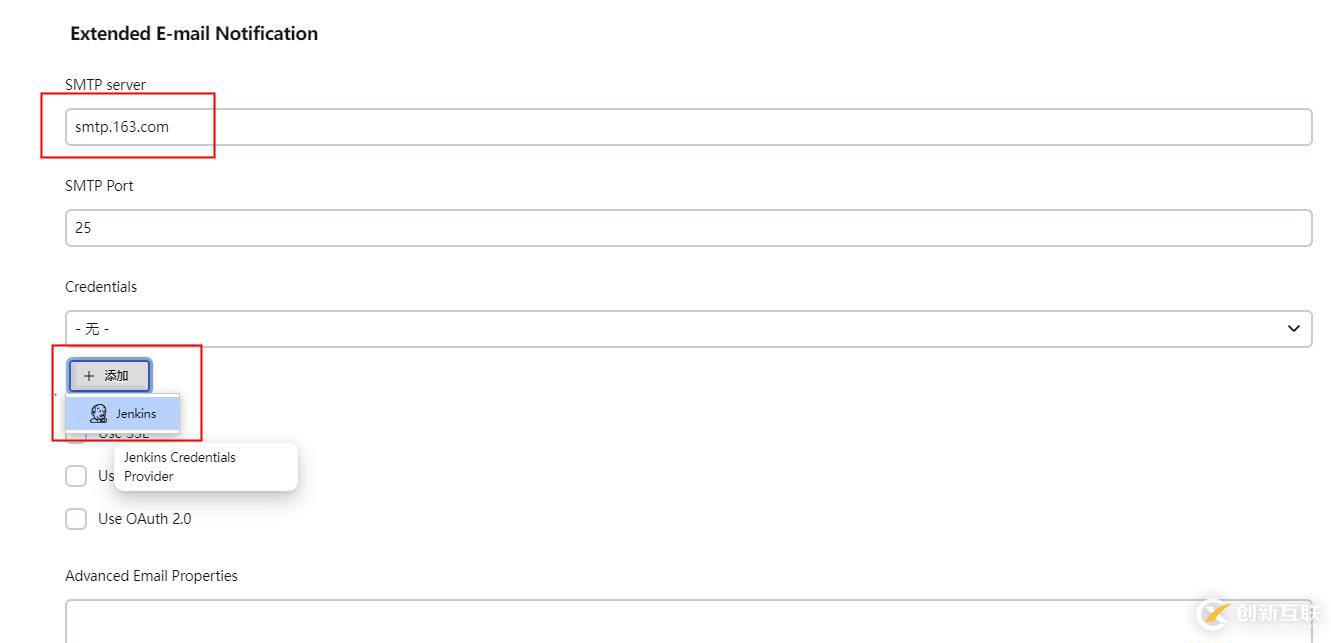Click the 'SMTP server' field label

point(105,85)
